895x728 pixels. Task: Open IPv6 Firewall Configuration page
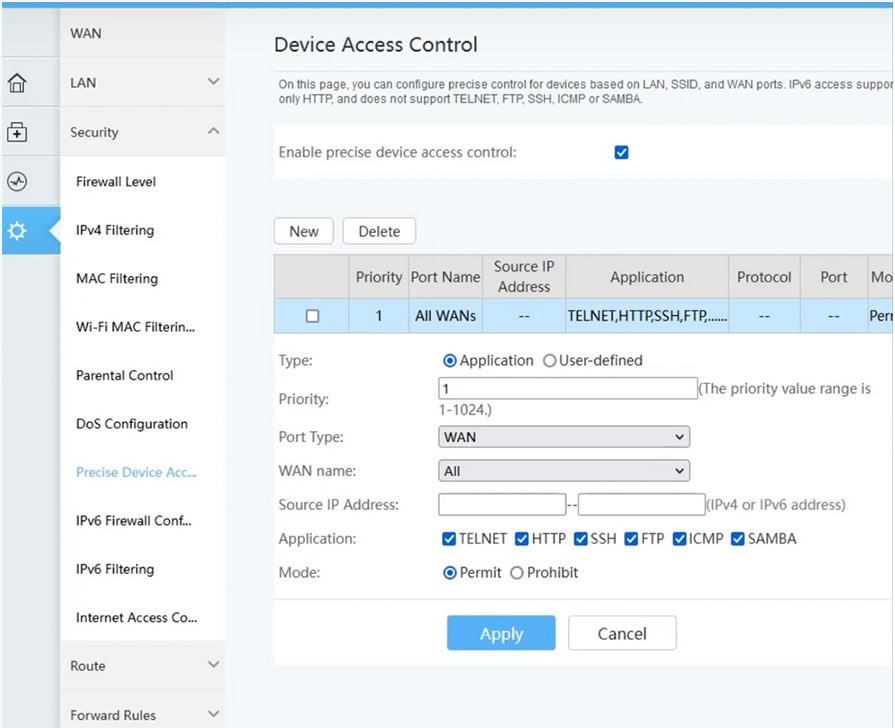[134, 521]
